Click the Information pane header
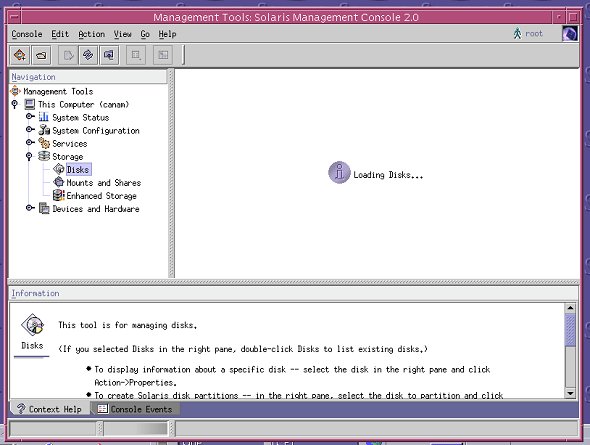 click(x=293, y=293)
